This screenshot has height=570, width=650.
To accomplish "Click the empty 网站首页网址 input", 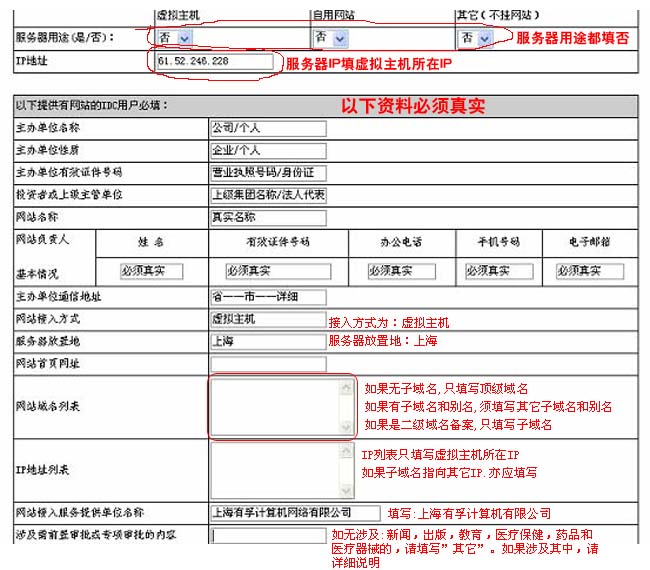I will tap(267, 363).
